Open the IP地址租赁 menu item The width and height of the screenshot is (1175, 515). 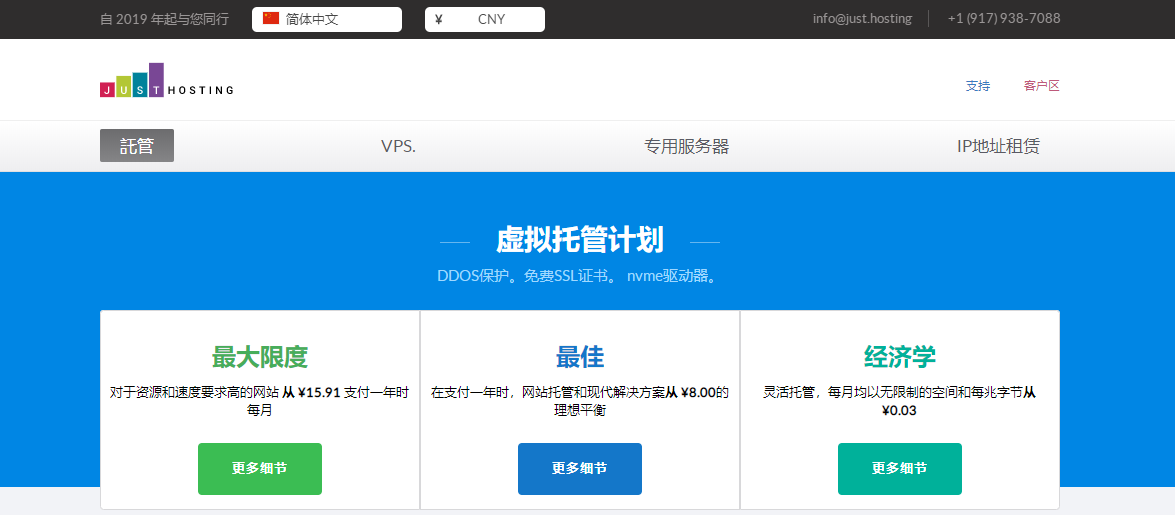997,147
